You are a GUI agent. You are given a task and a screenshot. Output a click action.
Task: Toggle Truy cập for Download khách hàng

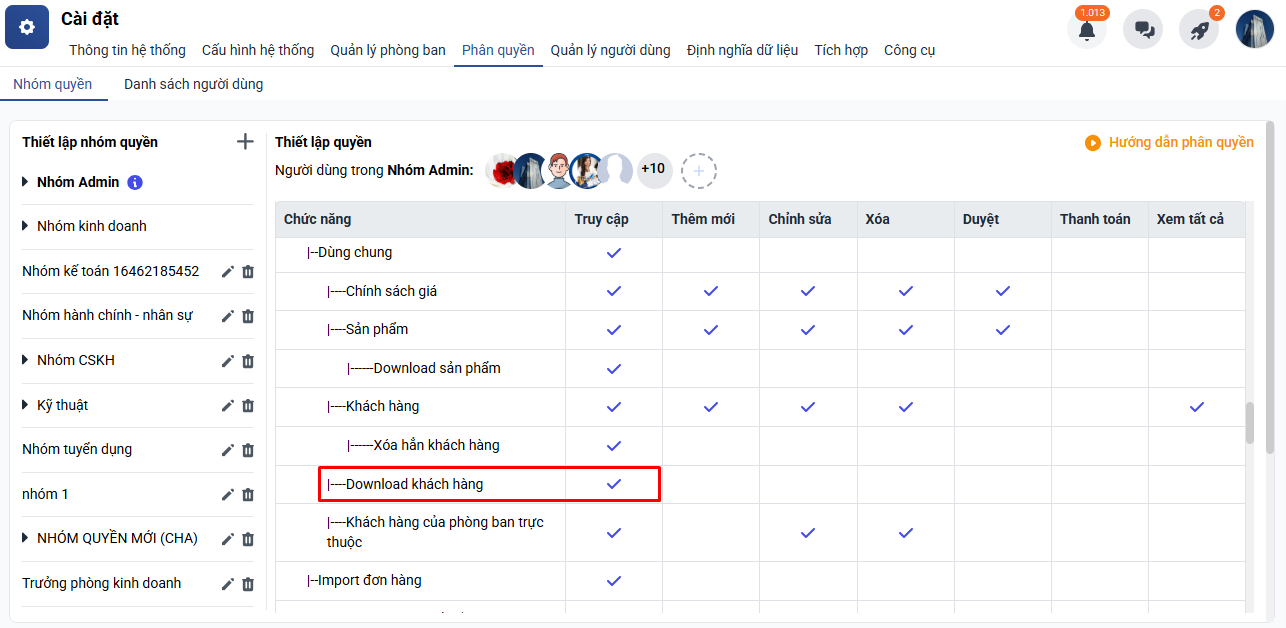(x=614, y=484)
